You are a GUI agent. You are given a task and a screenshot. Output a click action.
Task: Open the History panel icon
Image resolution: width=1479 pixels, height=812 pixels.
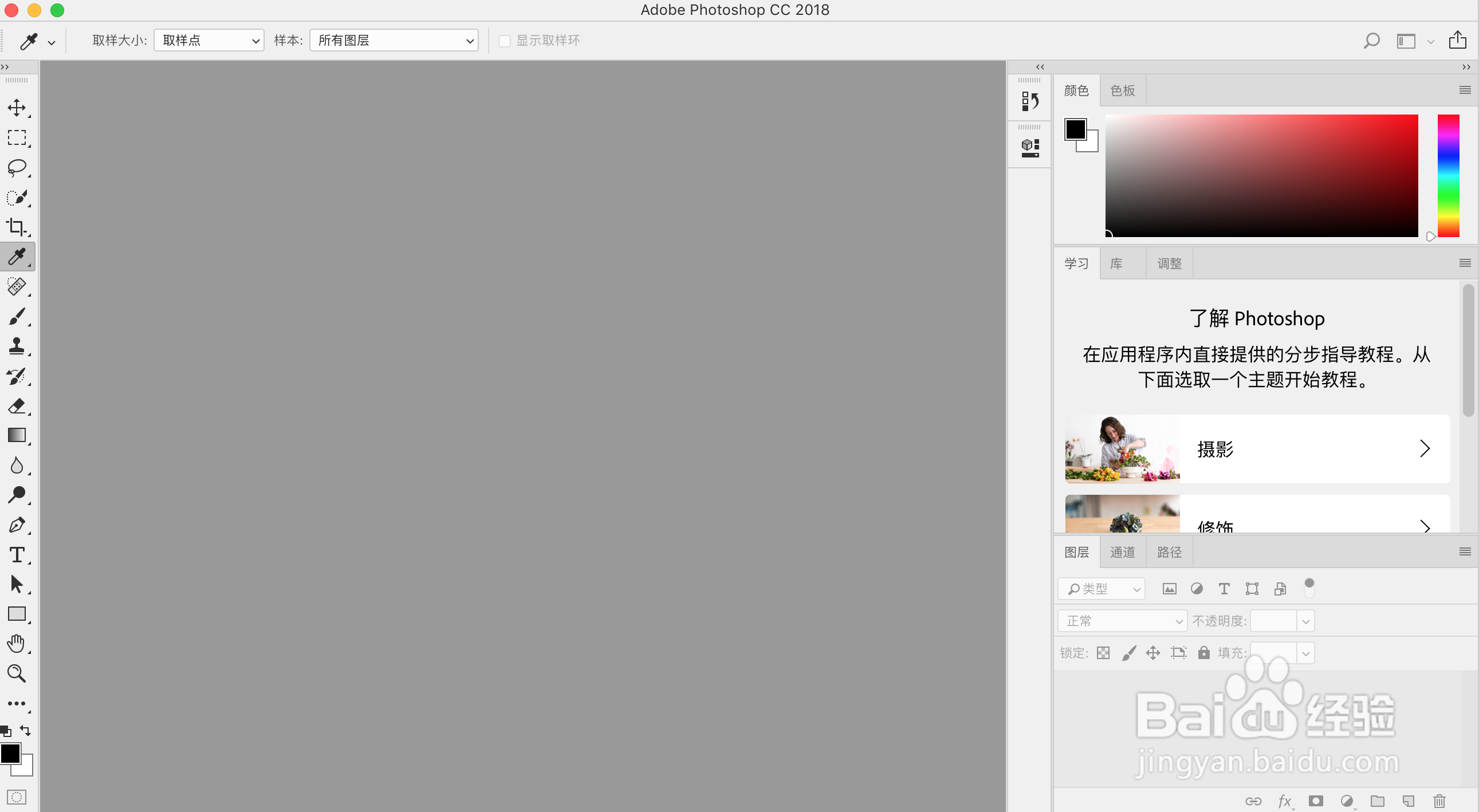point(1030,101)
